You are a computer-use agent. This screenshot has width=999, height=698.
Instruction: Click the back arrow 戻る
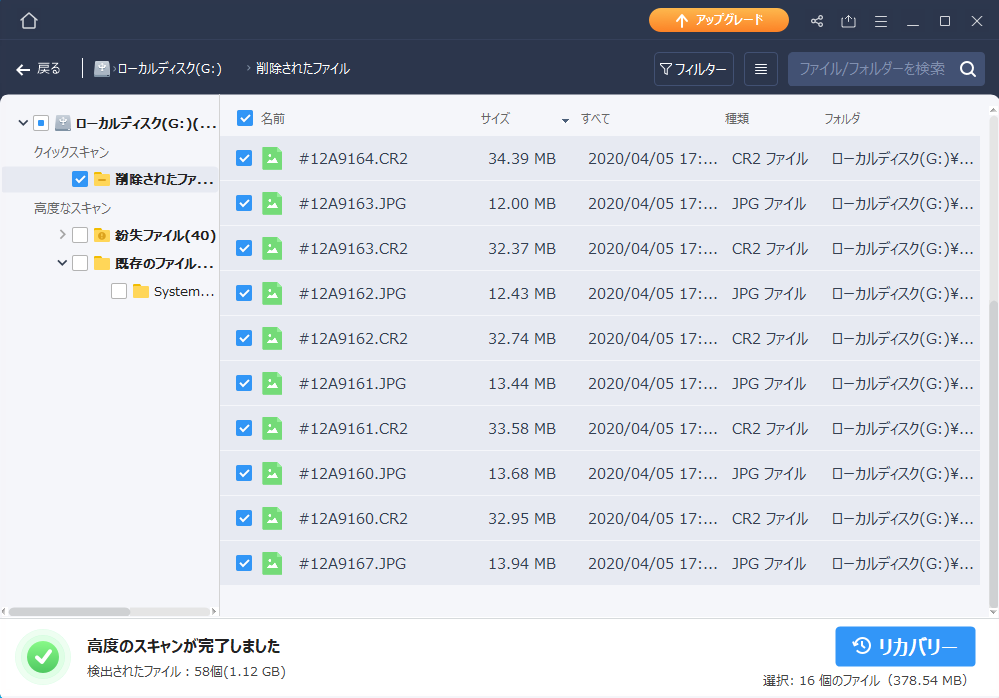[x=39, y=69]
